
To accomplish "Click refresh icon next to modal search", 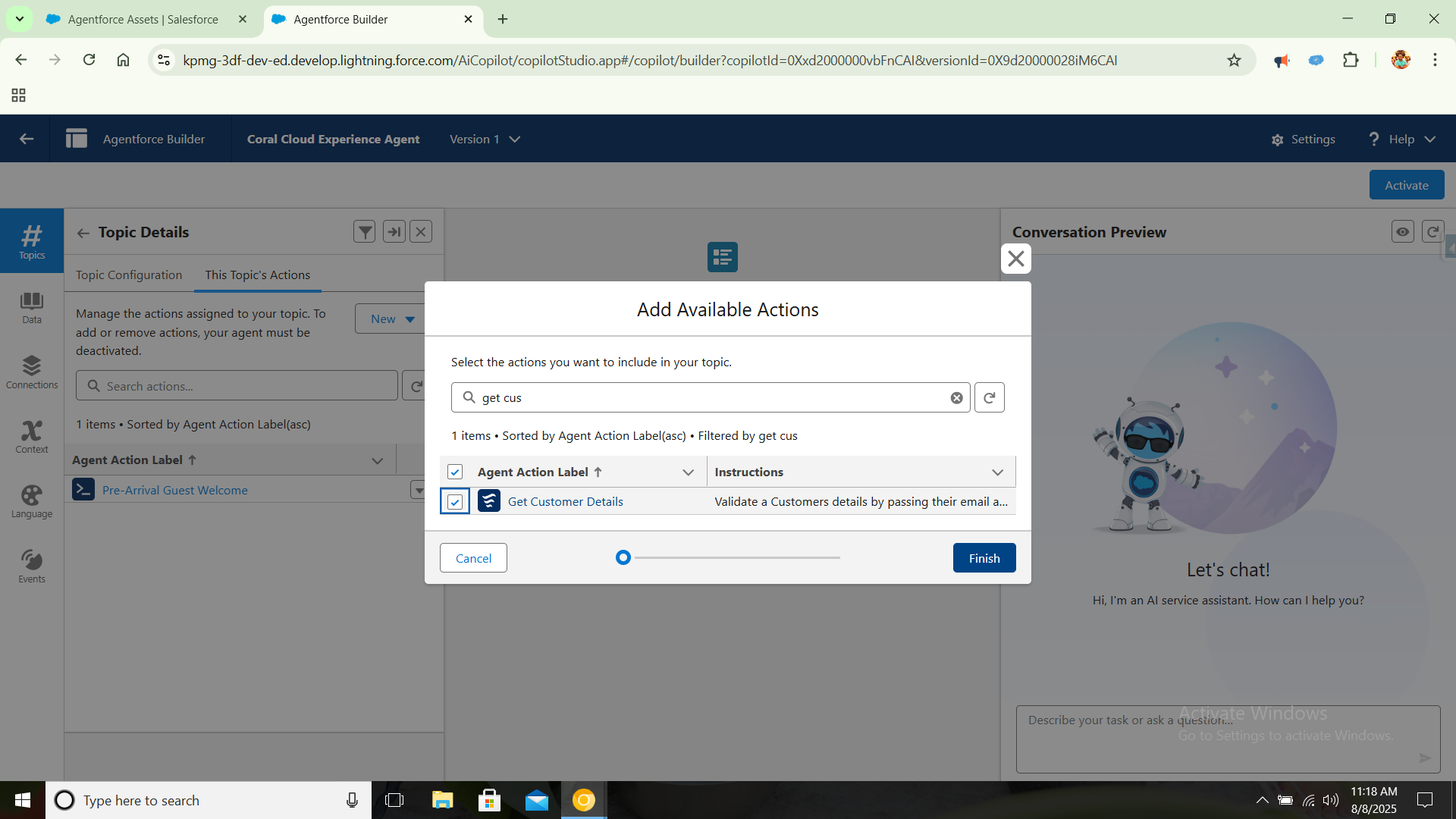I will [989, 397].
